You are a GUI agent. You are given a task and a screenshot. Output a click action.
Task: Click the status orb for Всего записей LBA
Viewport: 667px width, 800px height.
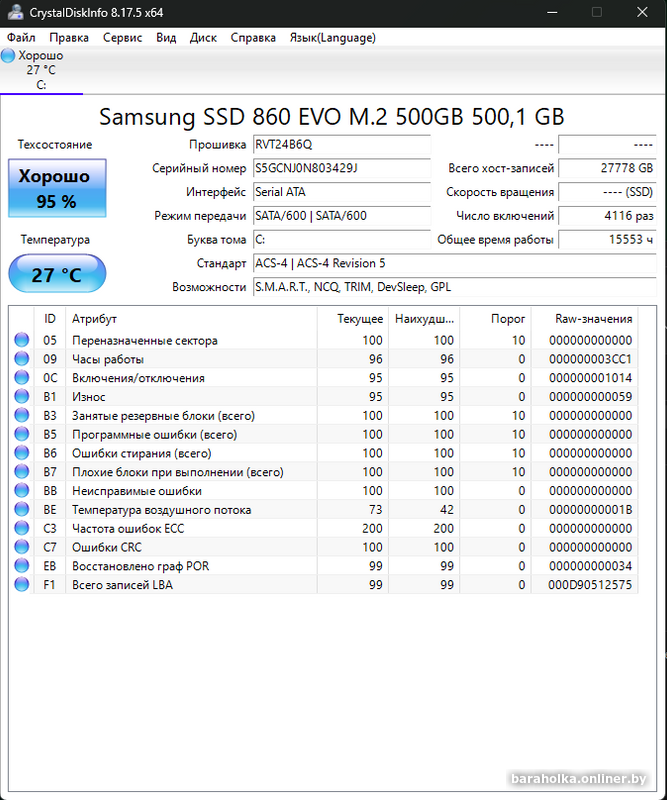point(21,585)
